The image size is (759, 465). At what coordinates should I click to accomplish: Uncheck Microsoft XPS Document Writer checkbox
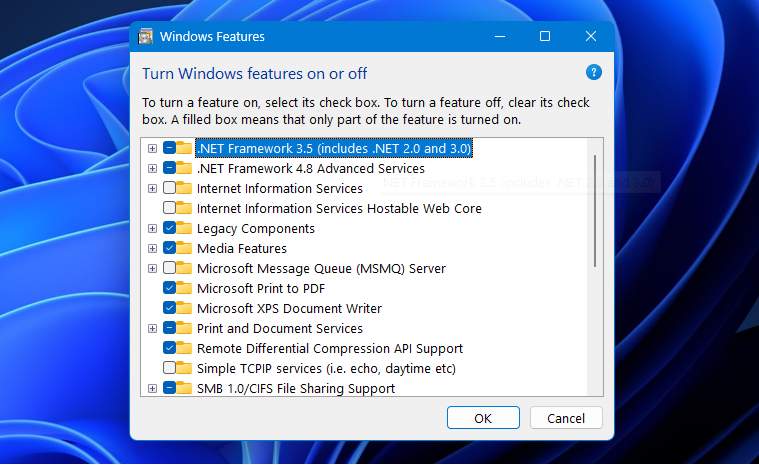click(x=169, y=308)
